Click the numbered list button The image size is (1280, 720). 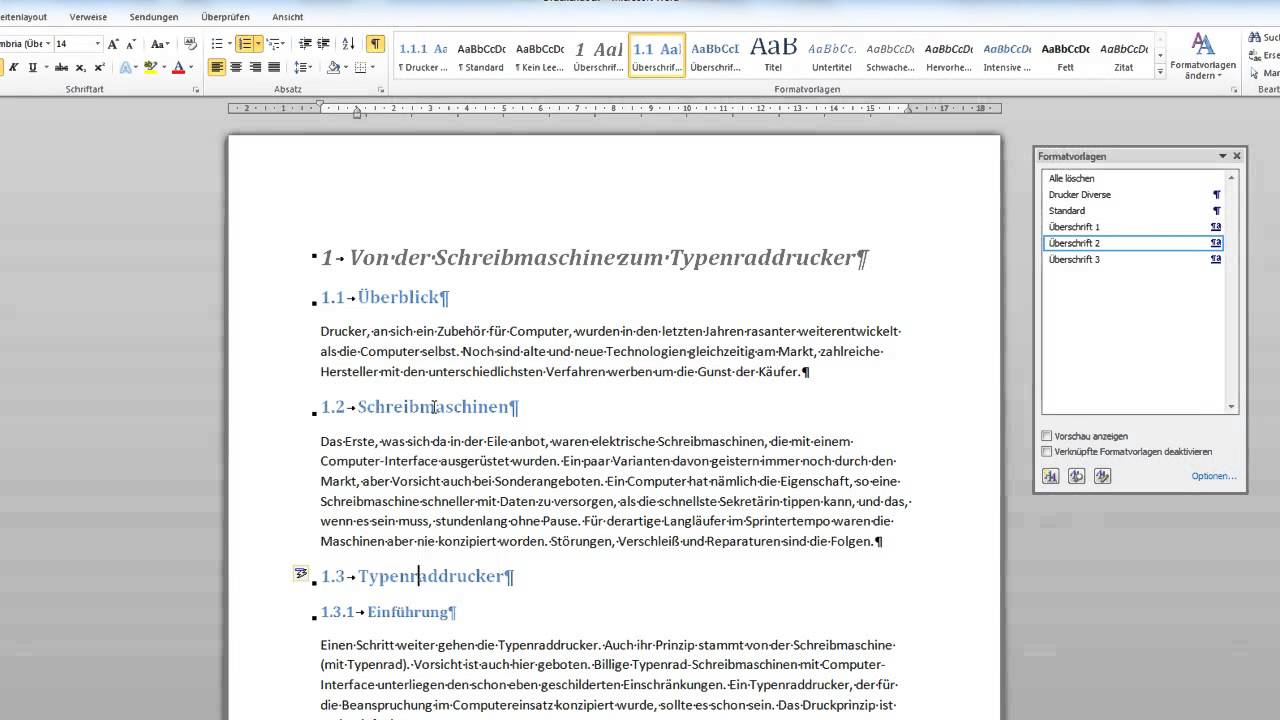pos(245,44)
